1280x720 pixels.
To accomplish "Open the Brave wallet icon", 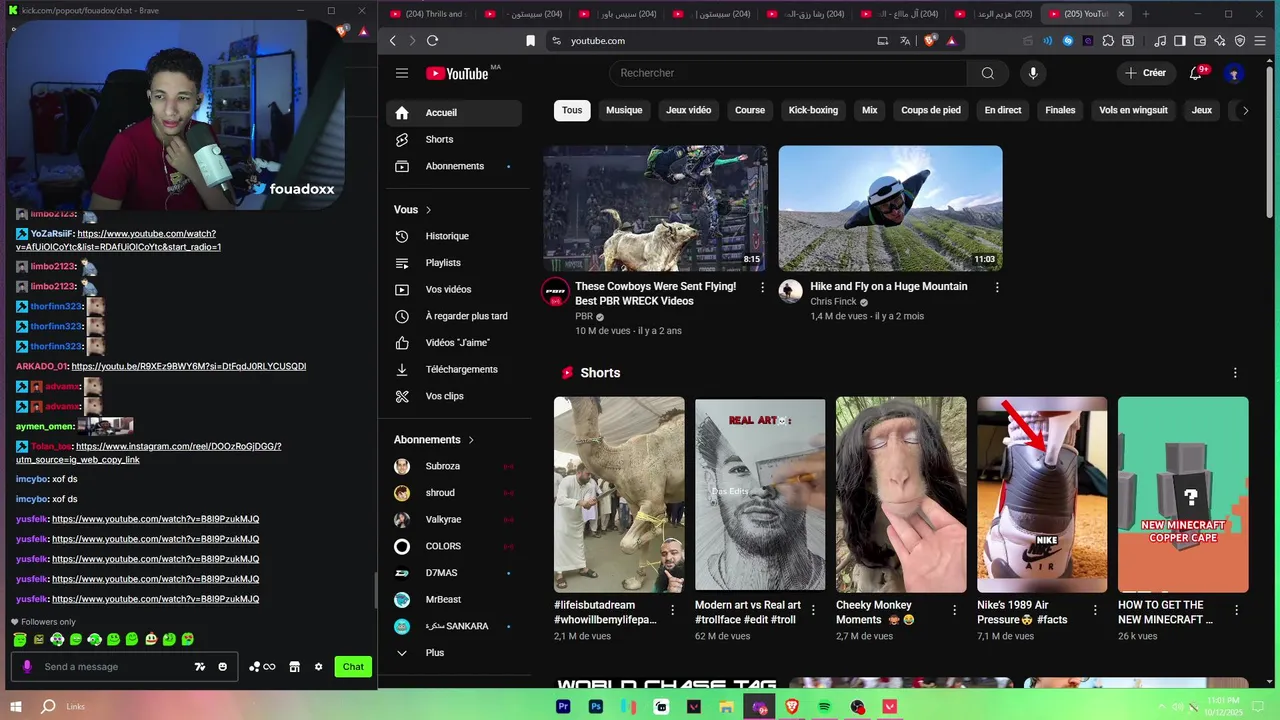I will [1200, 41].
